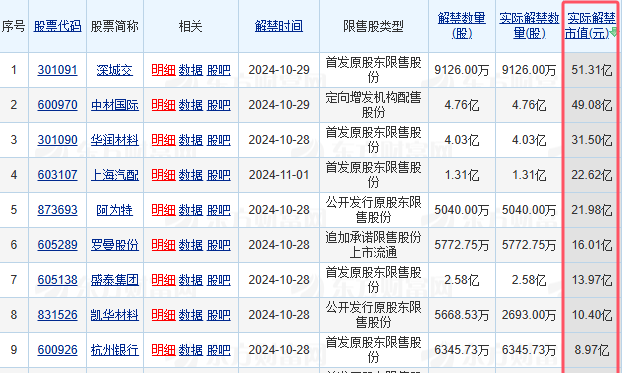Open 明细 link for 深城交 row
622x373 pixels.
[163, 70]
